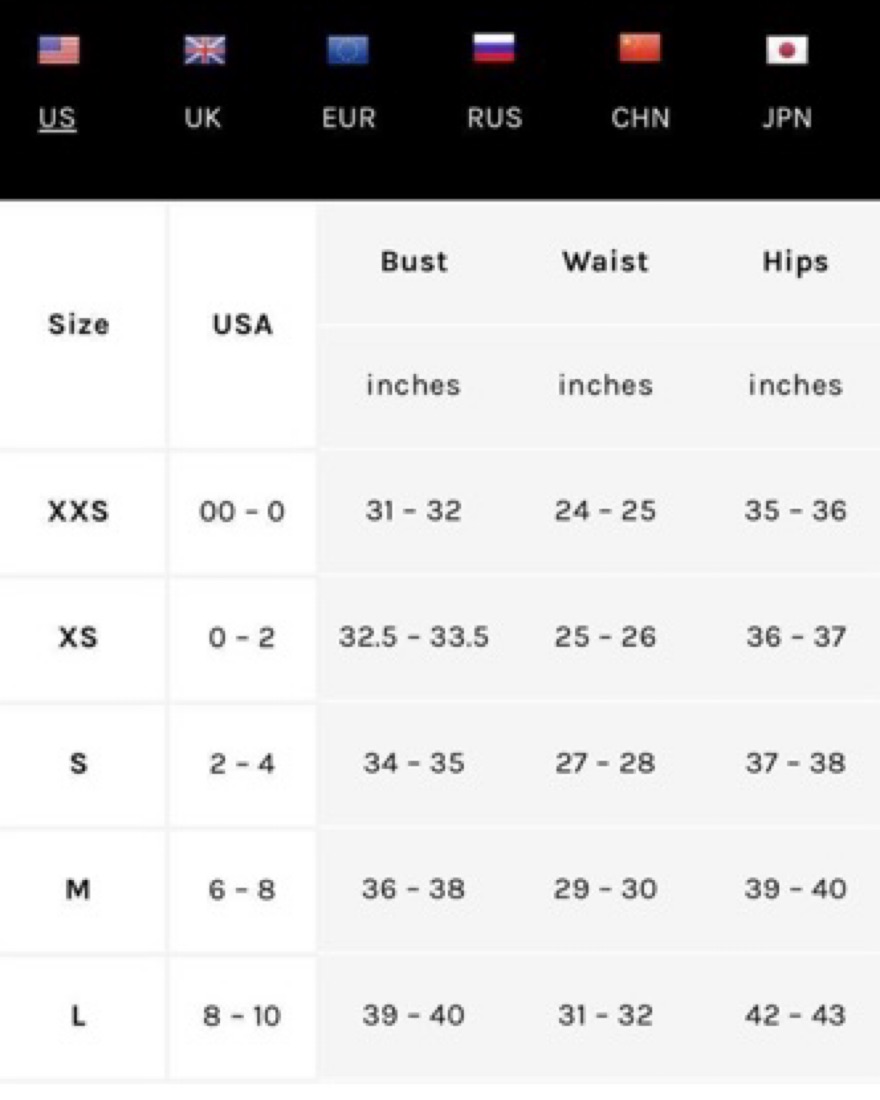Image resolution: width=880 pixels, height=1100 pixels.
Task: Click the 32.5 - 33.5 bust cell
Action: click(414, 637)
